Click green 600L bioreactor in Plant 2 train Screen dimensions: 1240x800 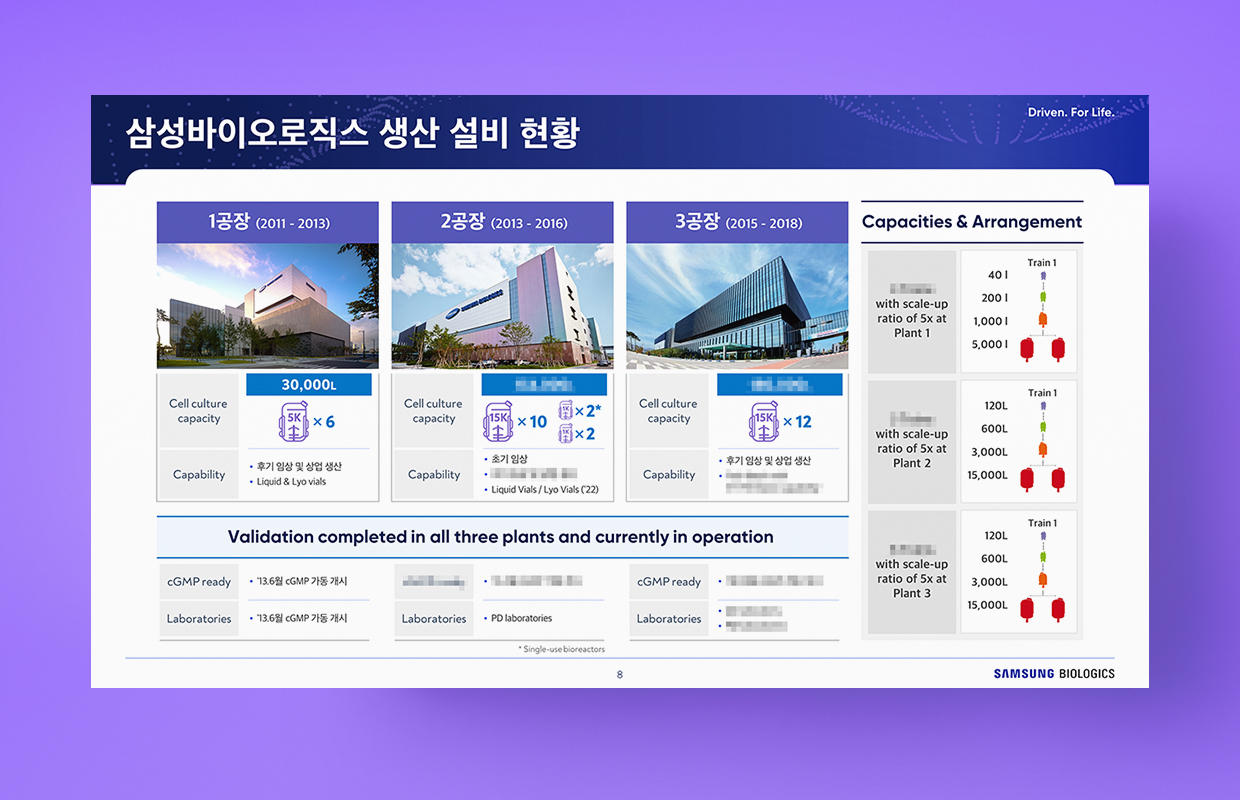[1043, 428]
